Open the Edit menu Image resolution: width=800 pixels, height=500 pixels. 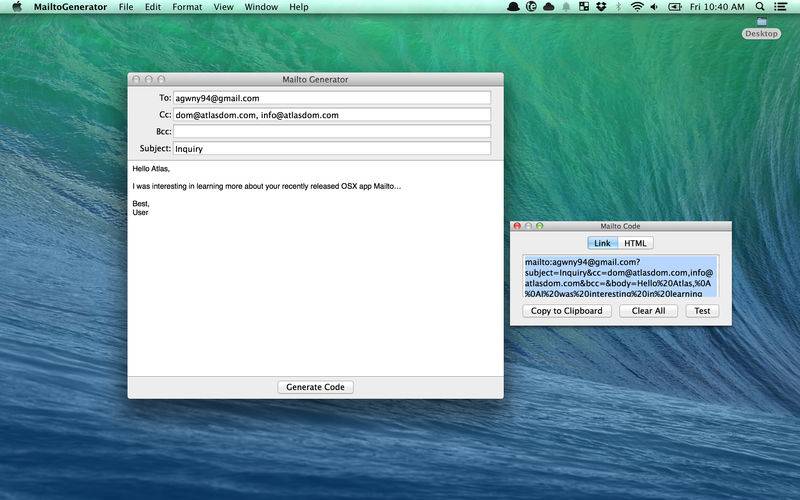pyautogui.click(x=153, y=7)
